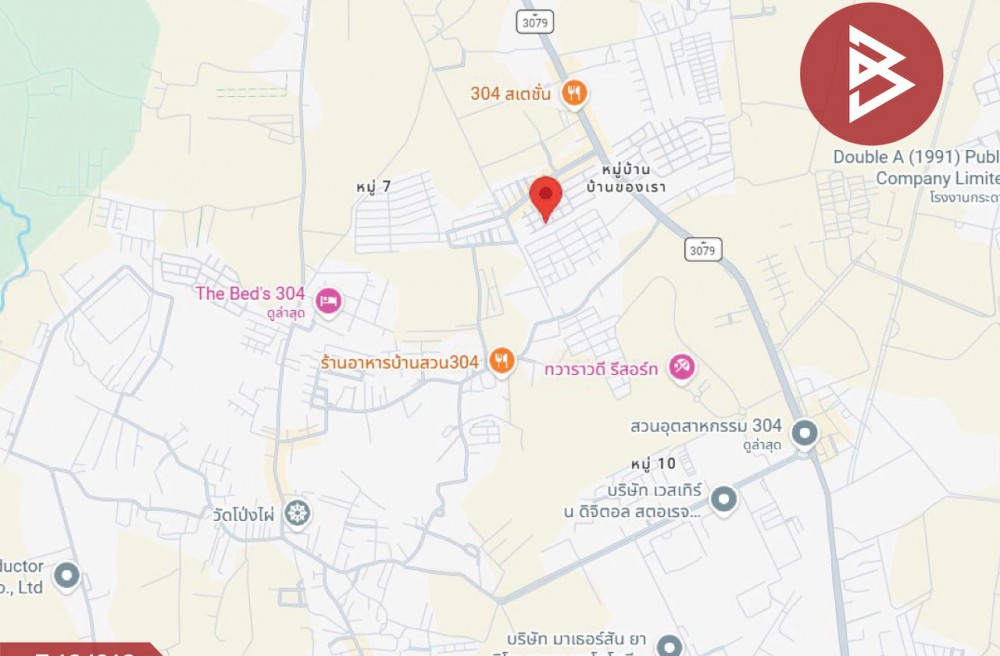Click the upper 3079 road shield
The image size is (1000, 656).
tap(534, 23)
